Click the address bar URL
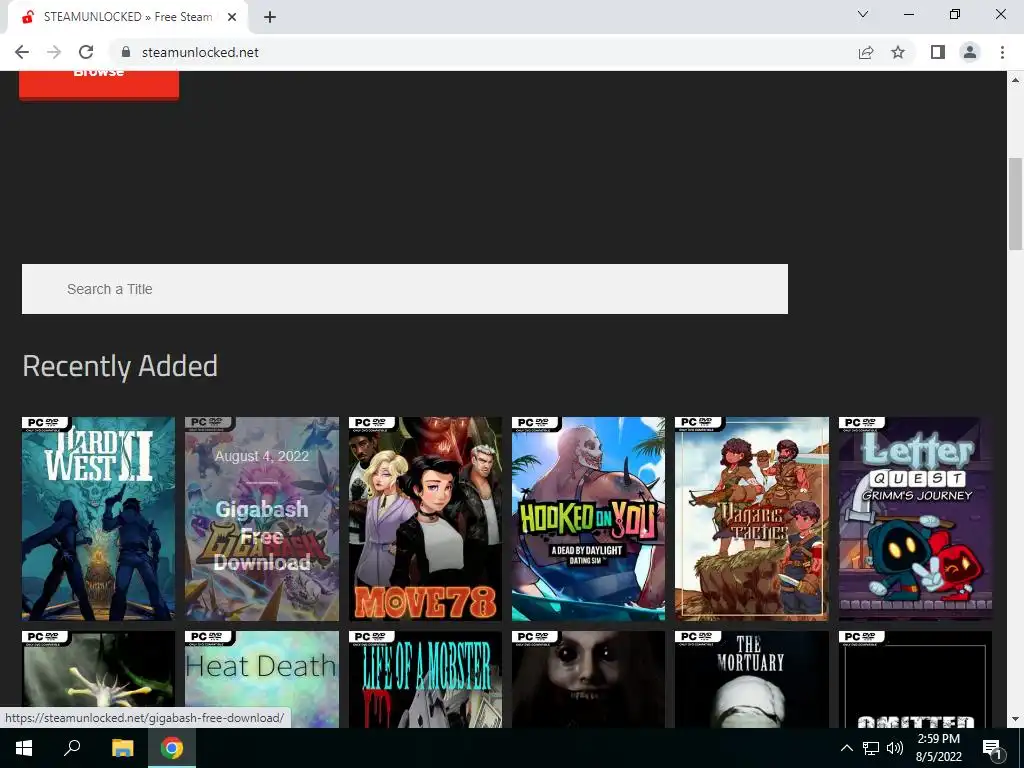Viewport: 1024px width, 768px height. pyautogui.click(x=200, y=52)
